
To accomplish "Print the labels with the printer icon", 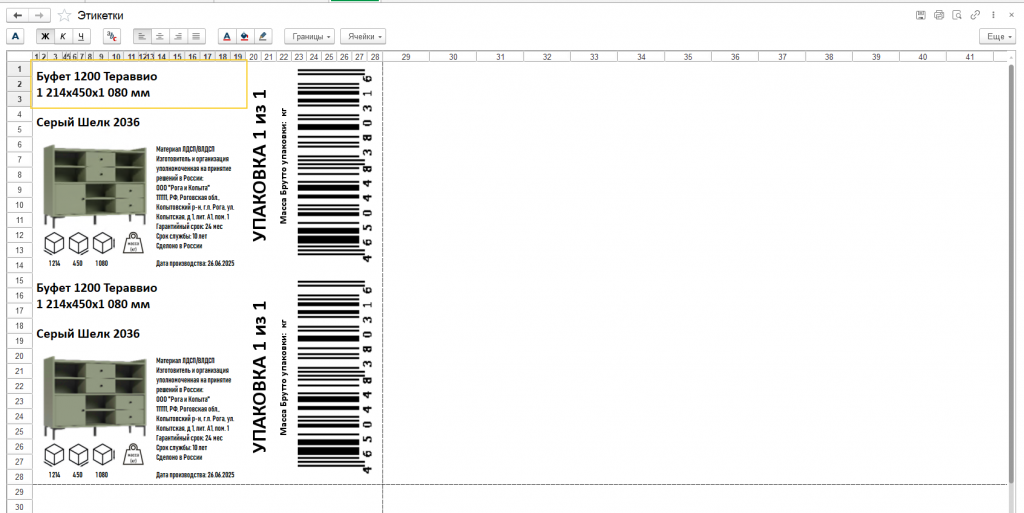I will 939,15.
